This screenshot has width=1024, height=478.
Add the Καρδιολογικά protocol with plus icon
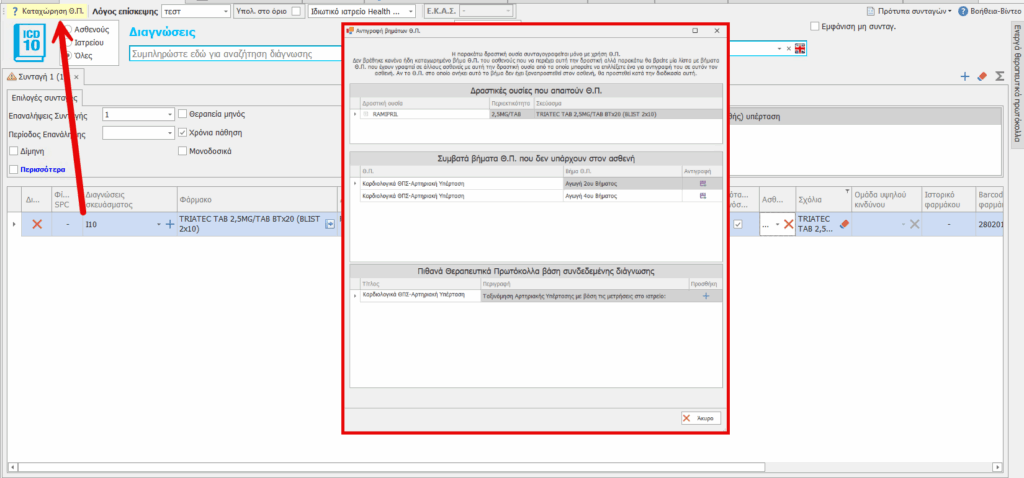pyautogui.click(x=706, y=296)
